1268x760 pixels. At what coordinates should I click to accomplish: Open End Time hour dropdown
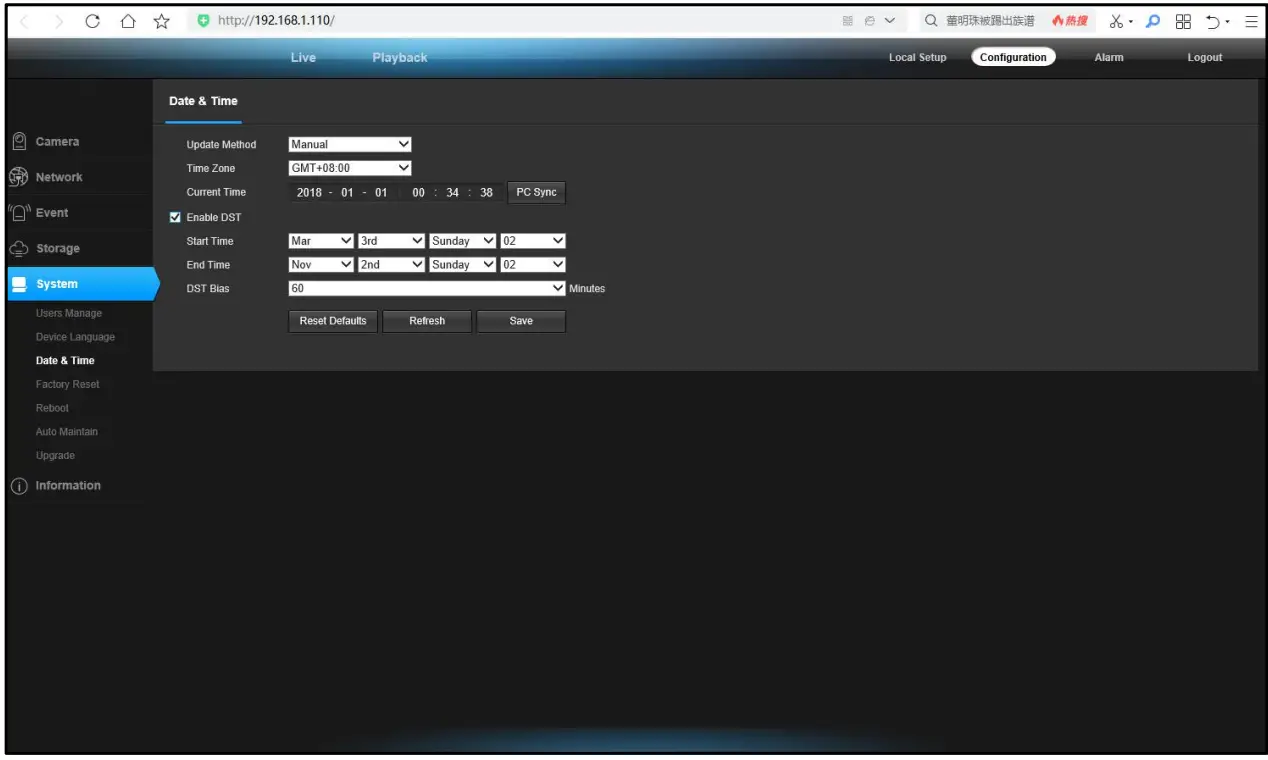pyautogui.click(x=532, y=265)
